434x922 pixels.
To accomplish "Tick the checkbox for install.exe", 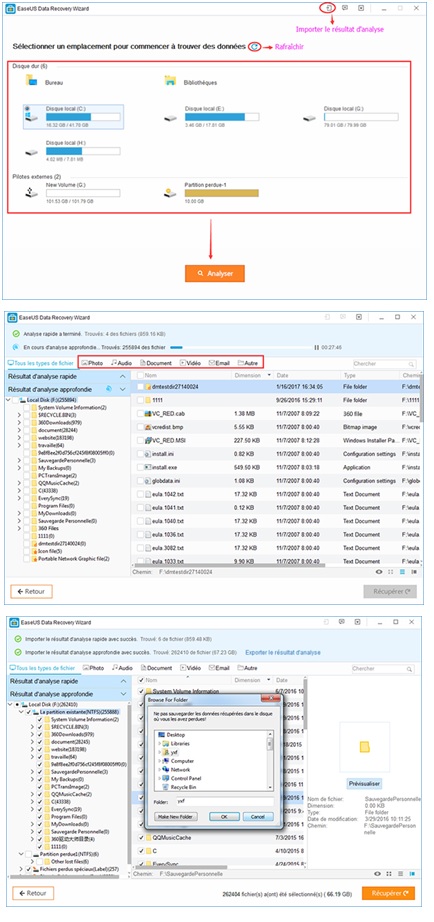I will pyautogui.click(x=141, y=467).
